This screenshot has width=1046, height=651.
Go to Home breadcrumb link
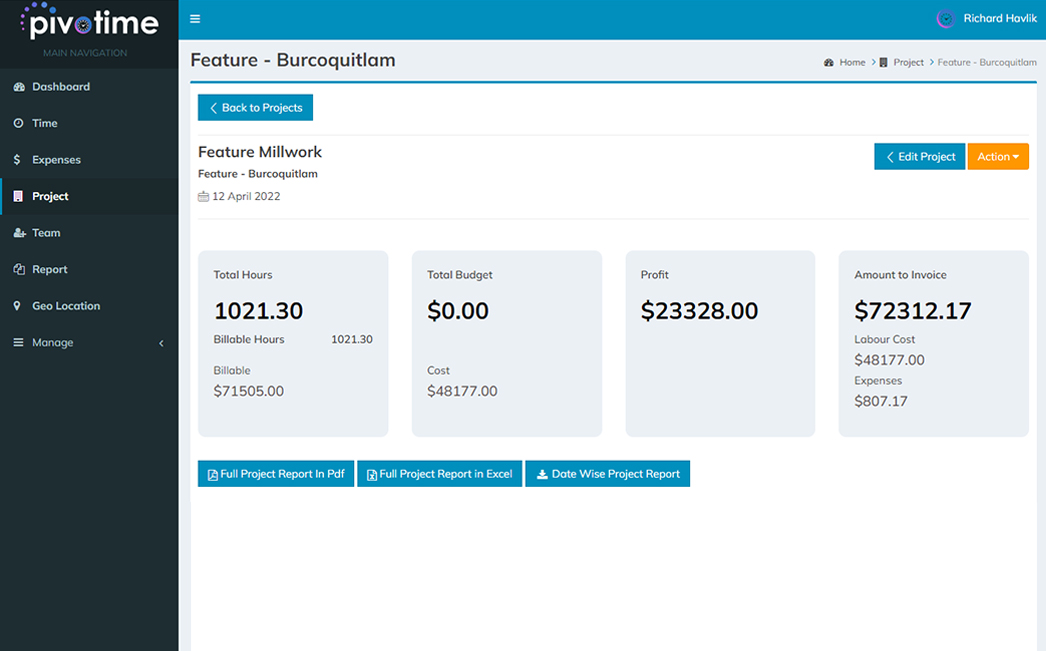(x=851, y=62)
